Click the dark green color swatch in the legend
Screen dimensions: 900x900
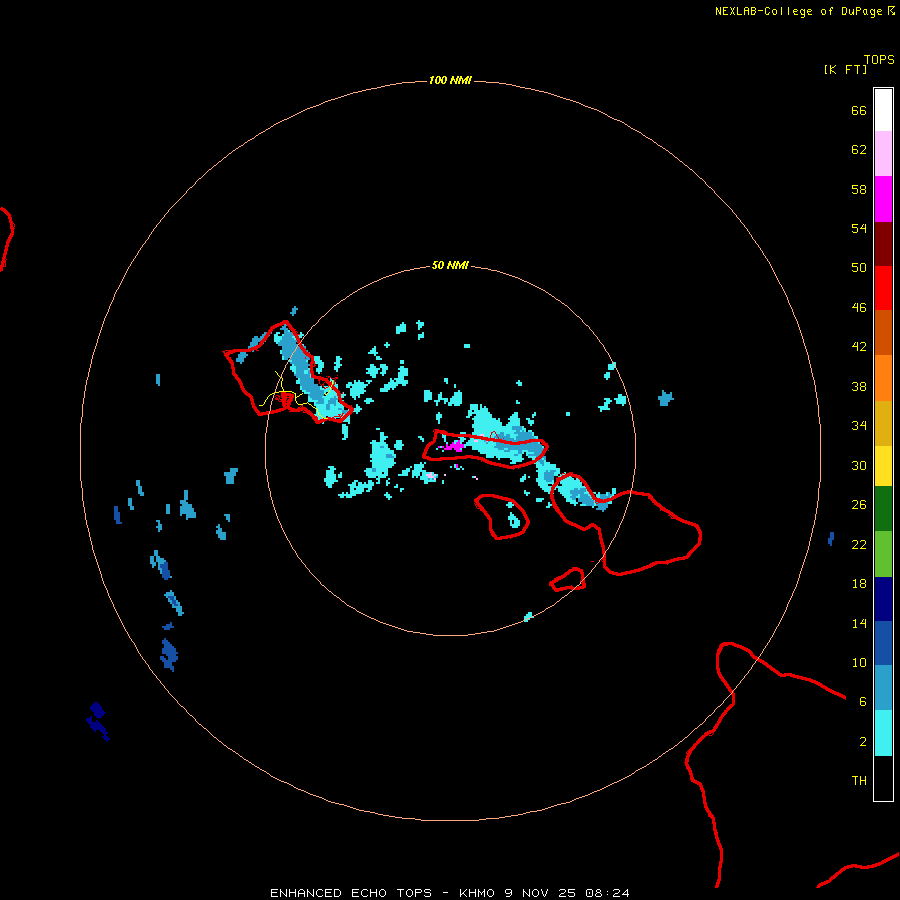click(x=883, y=509)
